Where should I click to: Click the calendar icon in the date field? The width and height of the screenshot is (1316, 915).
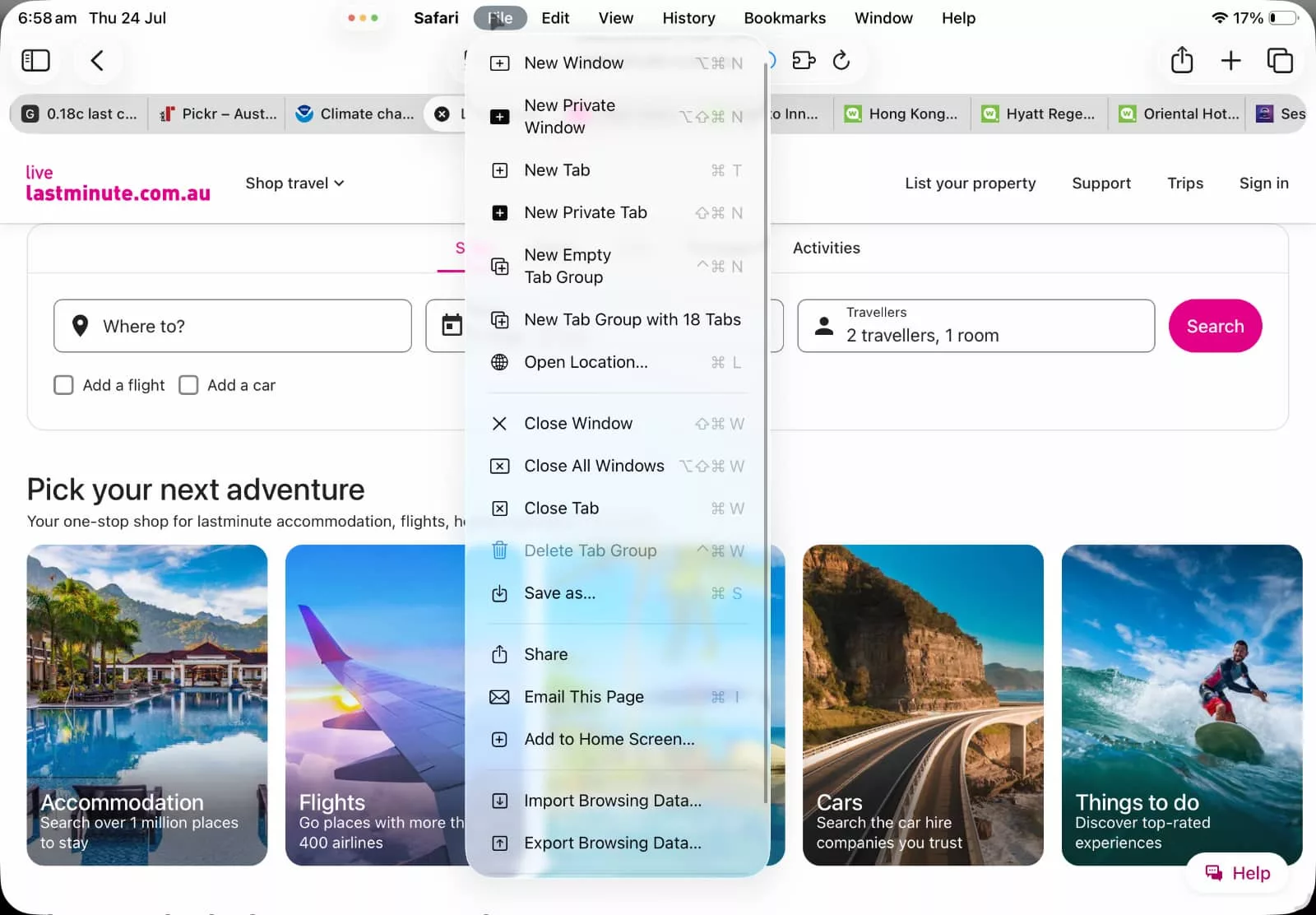[x=452, y=326]
